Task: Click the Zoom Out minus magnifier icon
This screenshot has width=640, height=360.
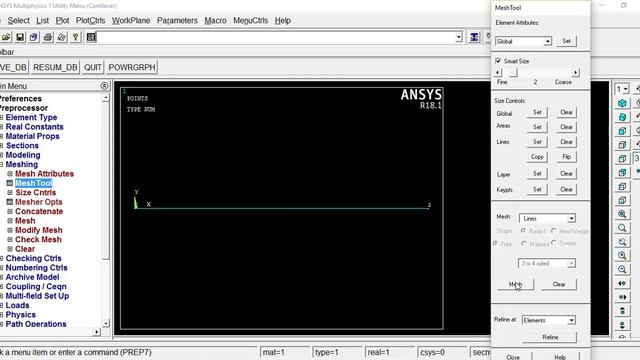Action: point(622,269)
